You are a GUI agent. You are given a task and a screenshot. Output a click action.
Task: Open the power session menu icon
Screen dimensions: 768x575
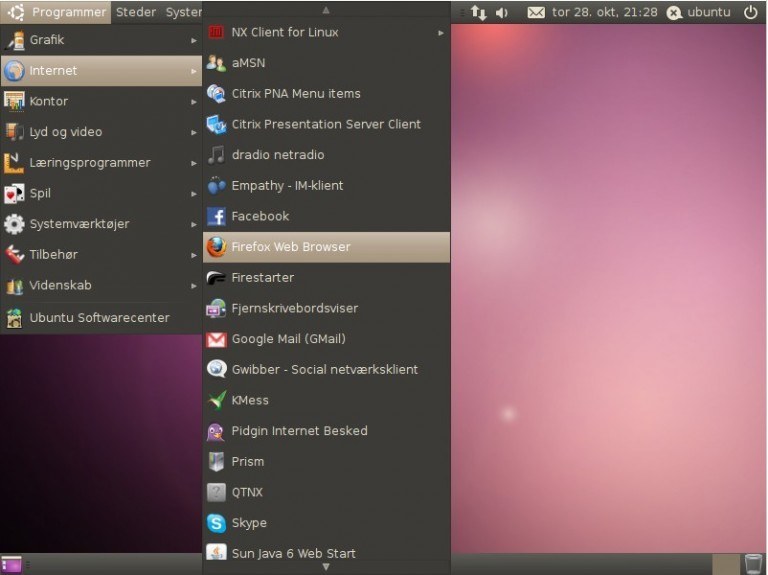point(750,12)
